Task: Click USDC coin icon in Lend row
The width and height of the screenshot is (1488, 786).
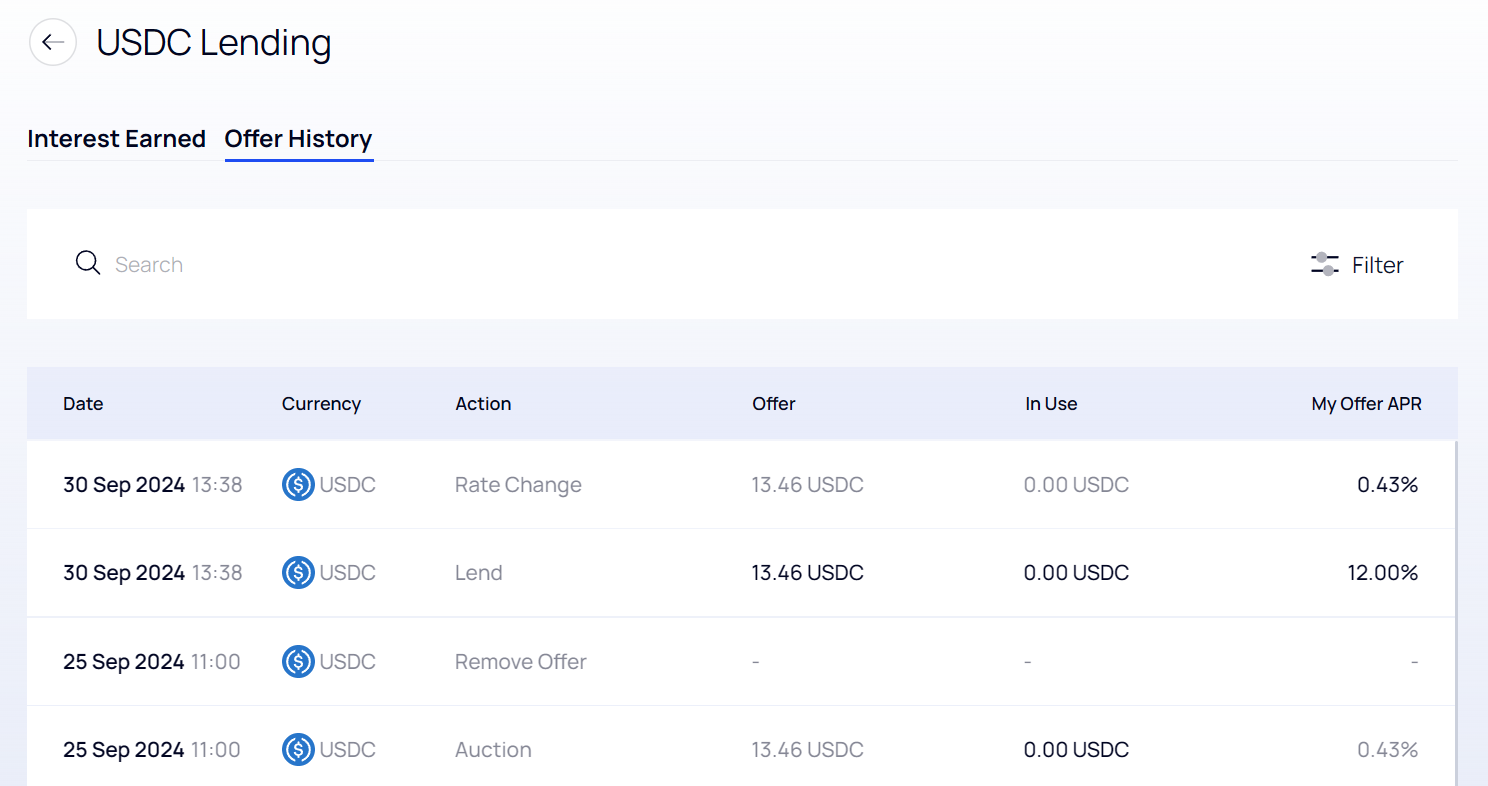Action: [298, 573]
